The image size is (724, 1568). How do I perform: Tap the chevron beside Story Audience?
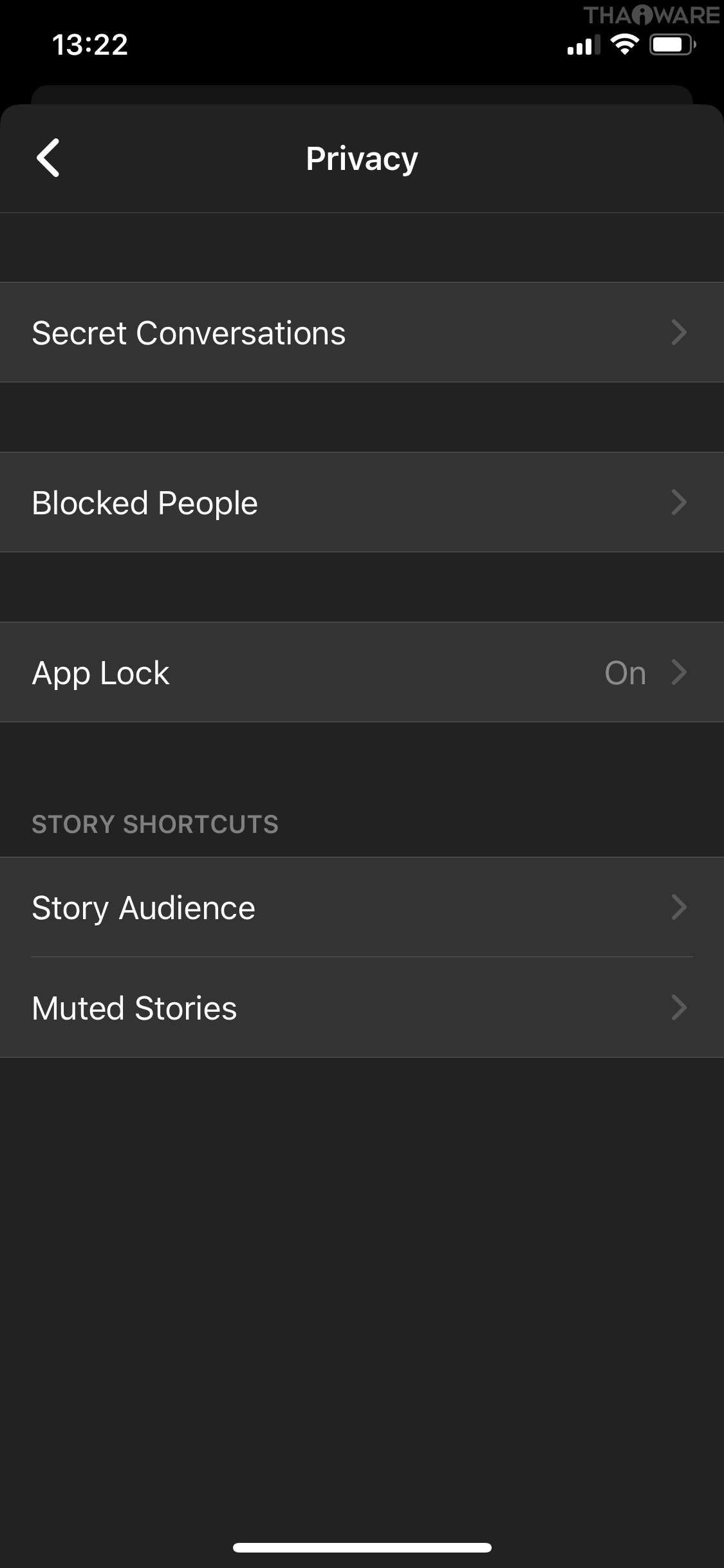pyautogui.click(x=679, y=907)
